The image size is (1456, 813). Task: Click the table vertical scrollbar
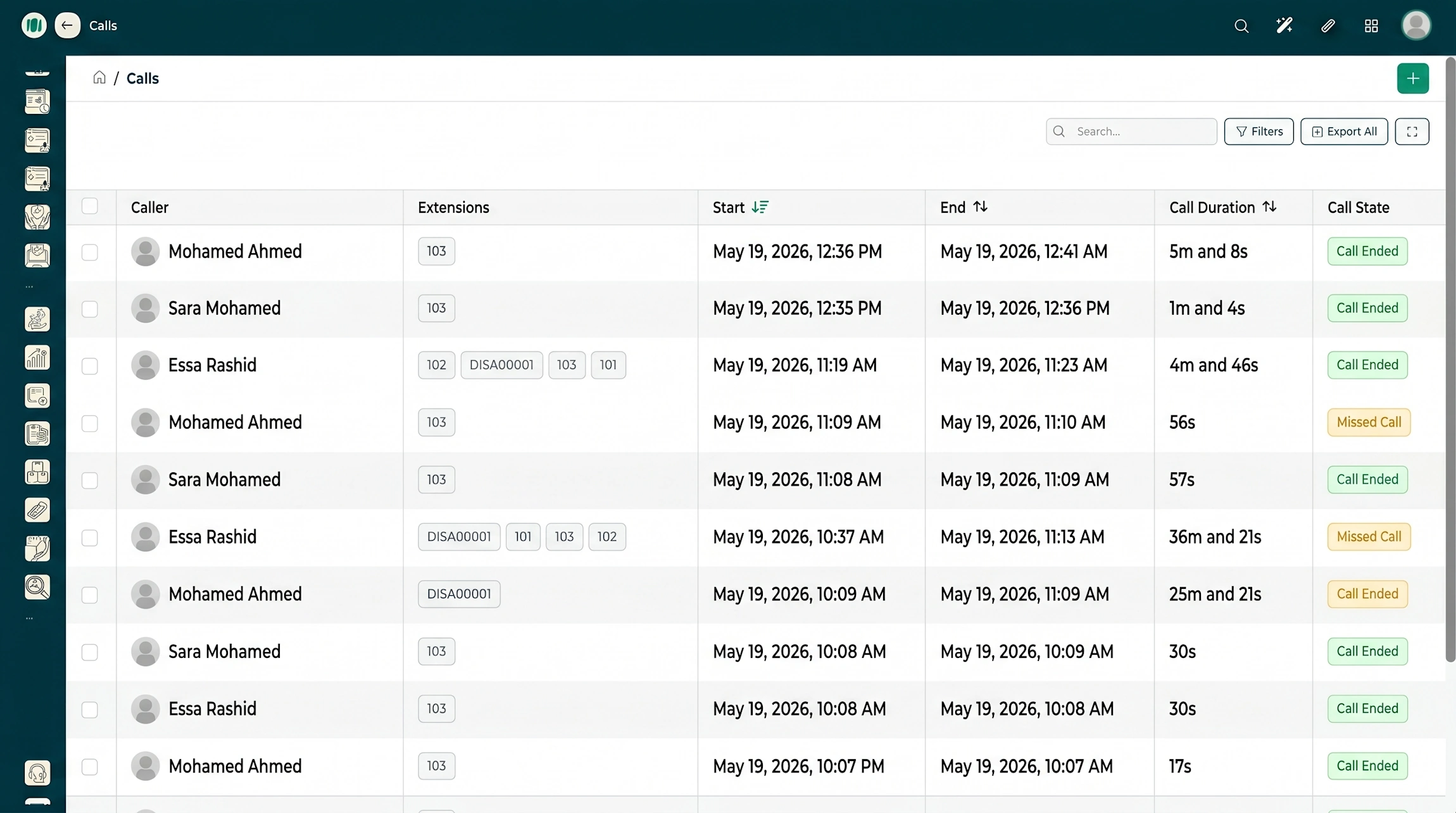(x=1450, y=360)
